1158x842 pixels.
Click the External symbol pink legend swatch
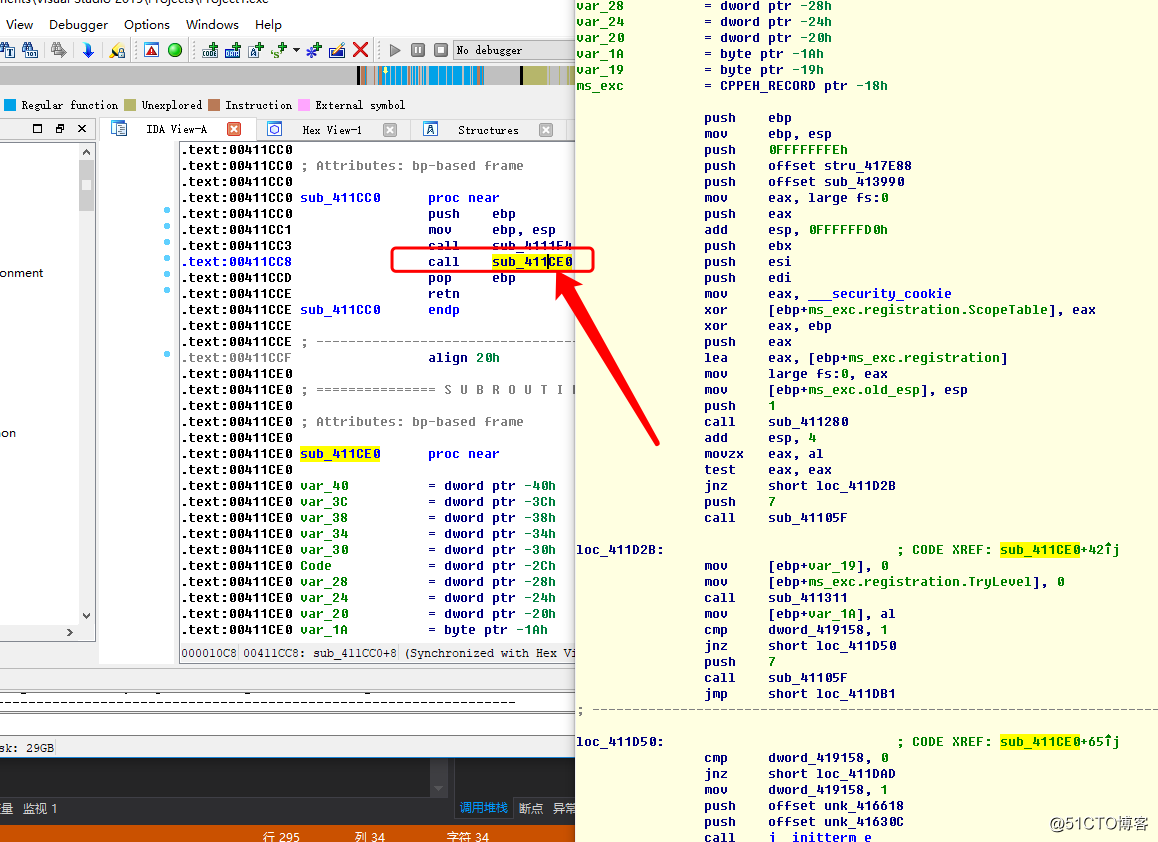[x=304, y=105]
